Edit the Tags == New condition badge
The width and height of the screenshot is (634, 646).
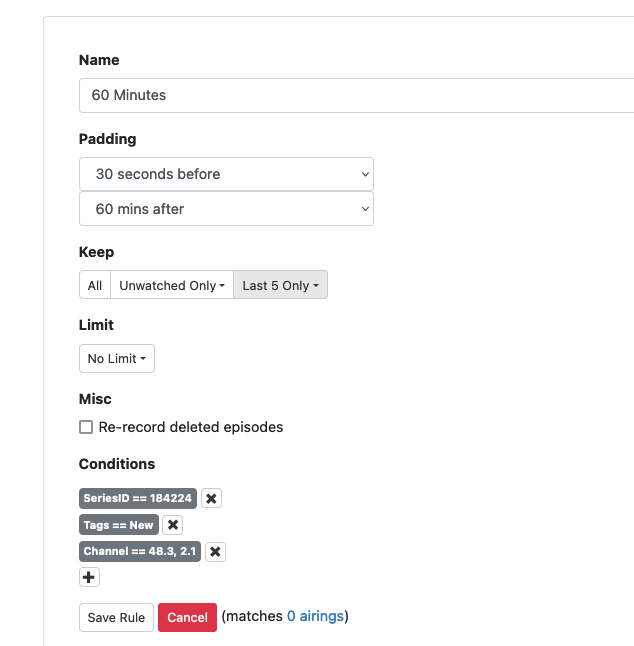point(118,525)
